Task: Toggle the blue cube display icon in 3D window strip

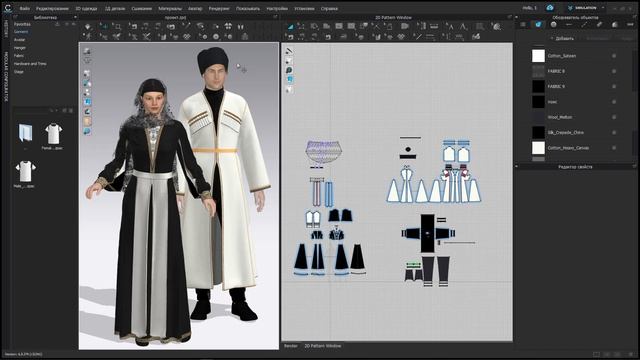Action: coord(87,102)
